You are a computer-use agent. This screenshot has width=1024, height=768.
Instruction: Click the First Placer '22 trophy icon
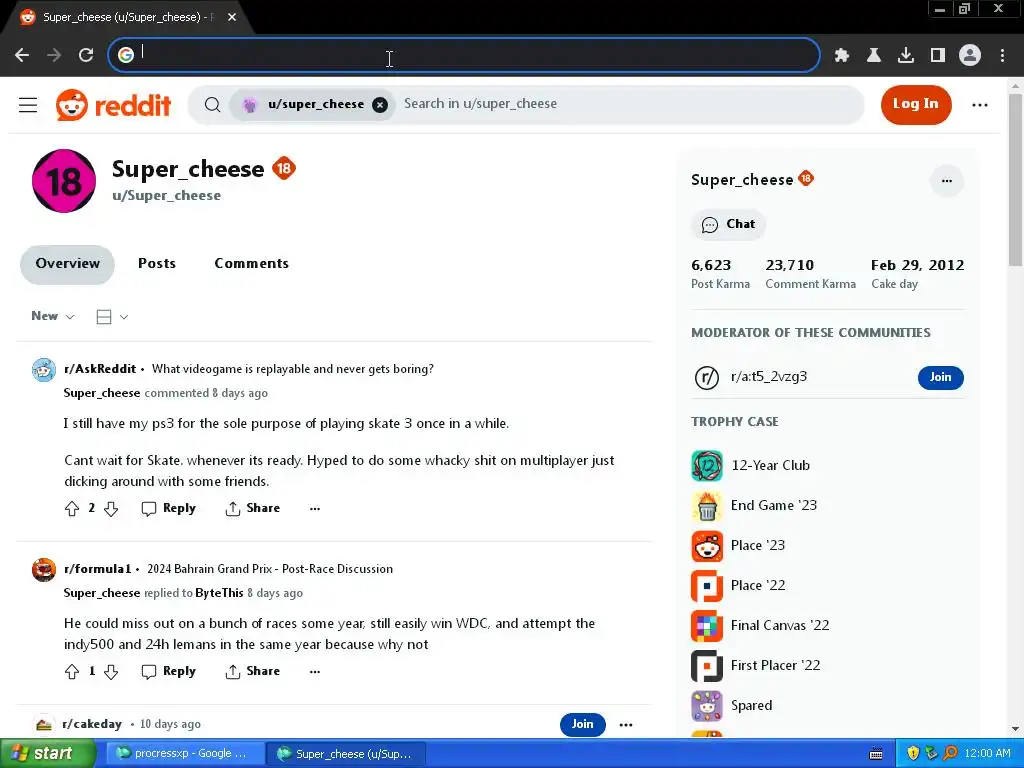coord(707,665)
